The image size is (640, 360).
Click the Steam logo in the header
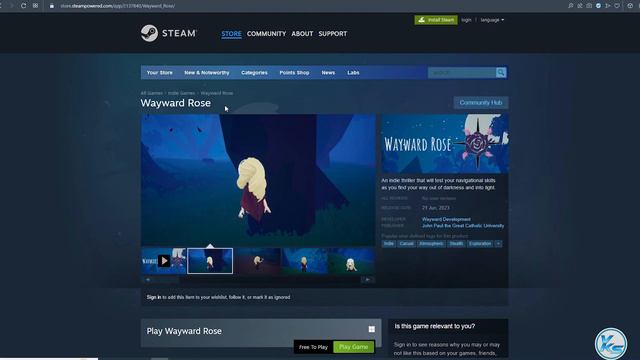[169, 33]
